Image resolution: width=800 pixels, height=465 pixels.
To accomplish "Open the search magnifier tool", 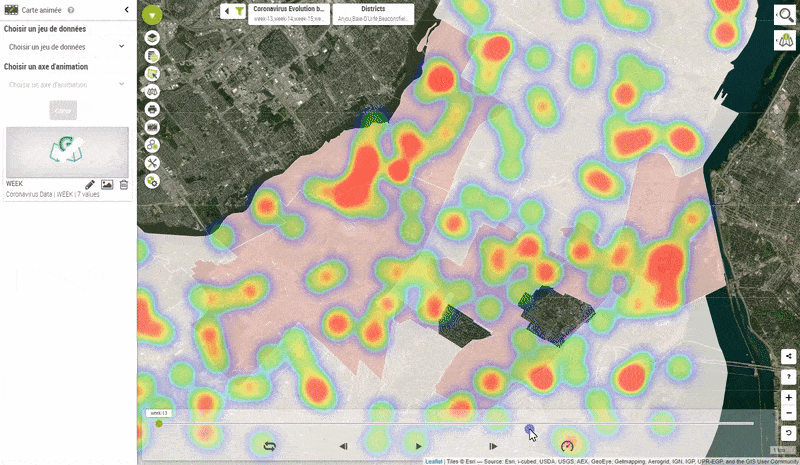I will pyautogui.click(x=784, y=15).
